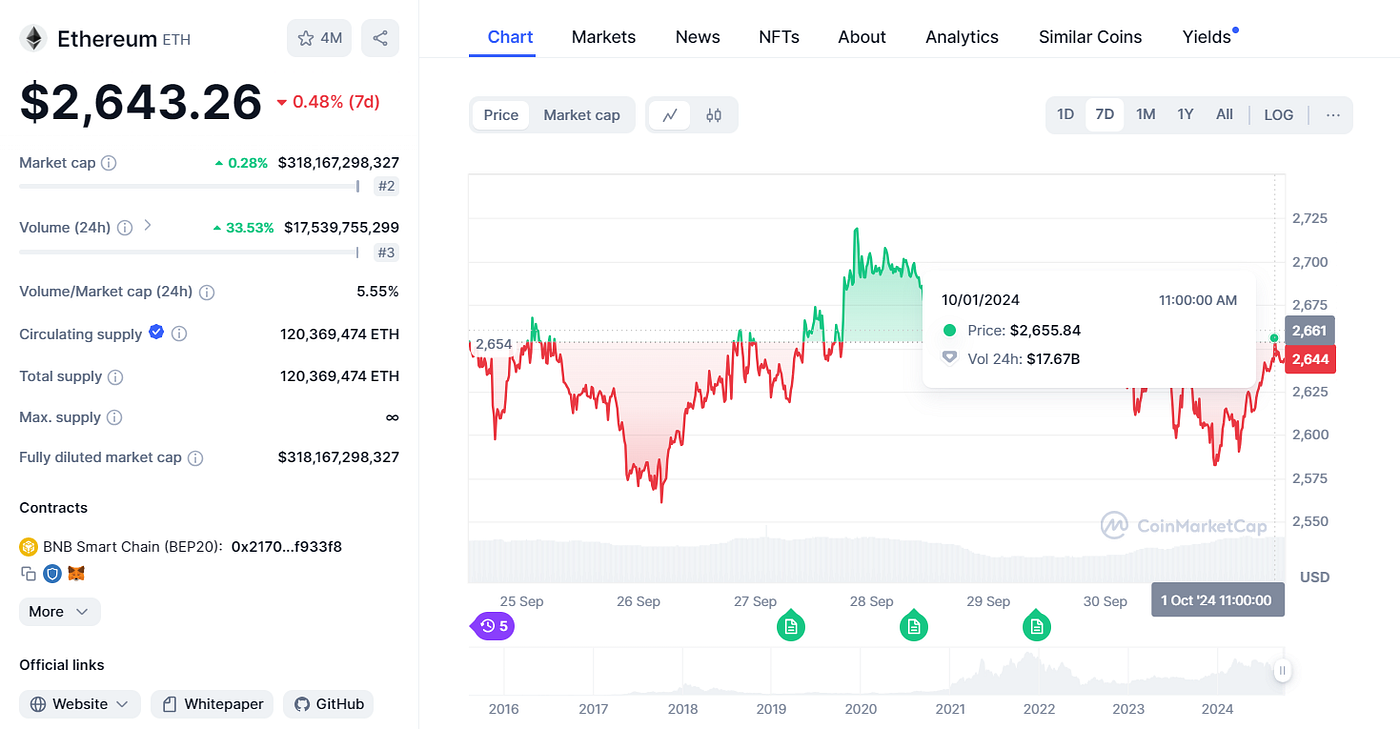The image size is (1400, 729).
Task: Switch to candlestick chart view icon
Action: coord(713,115)
